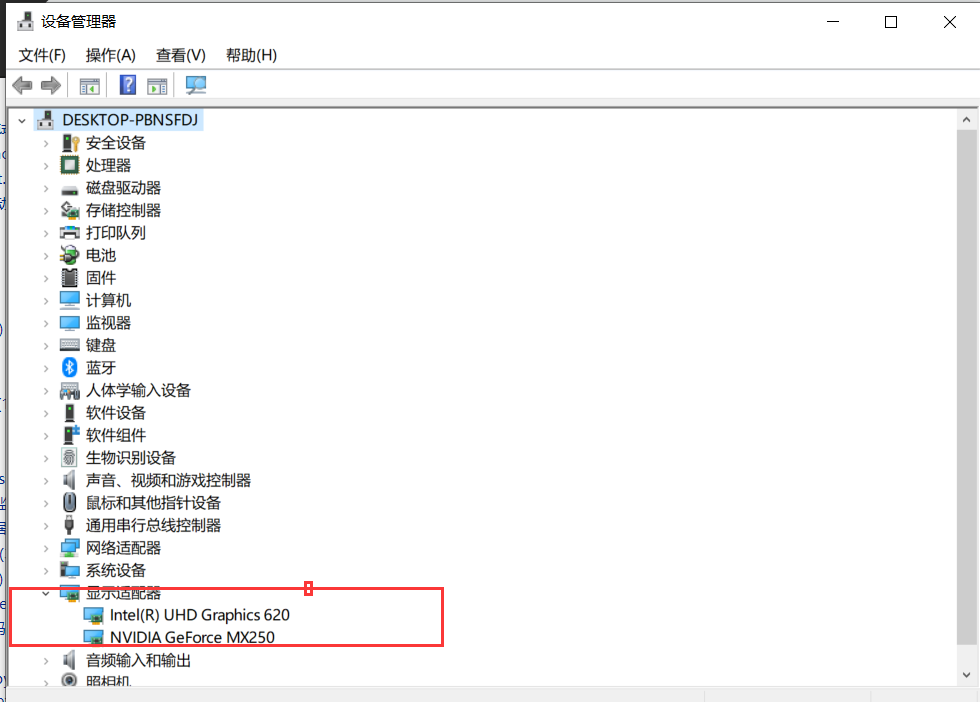Click the 蓝牙 Bluetooth icon
Screen dimensions: 980x702
coord(69,368)
